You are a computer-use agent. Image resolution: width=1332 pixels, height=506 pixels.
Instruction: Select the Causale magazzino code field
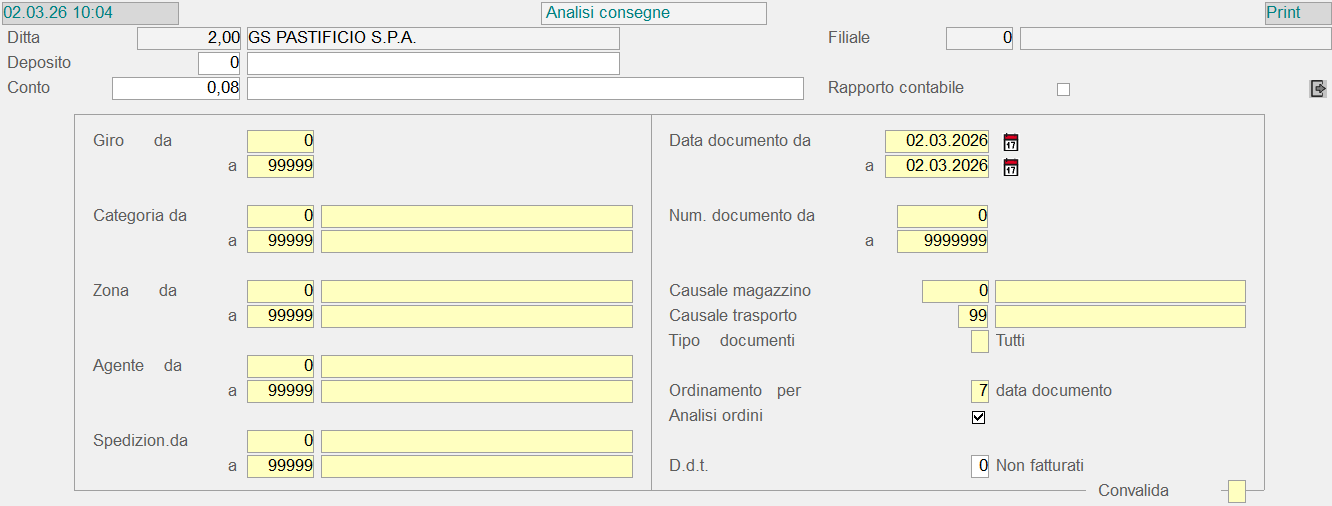pos(955,291)
